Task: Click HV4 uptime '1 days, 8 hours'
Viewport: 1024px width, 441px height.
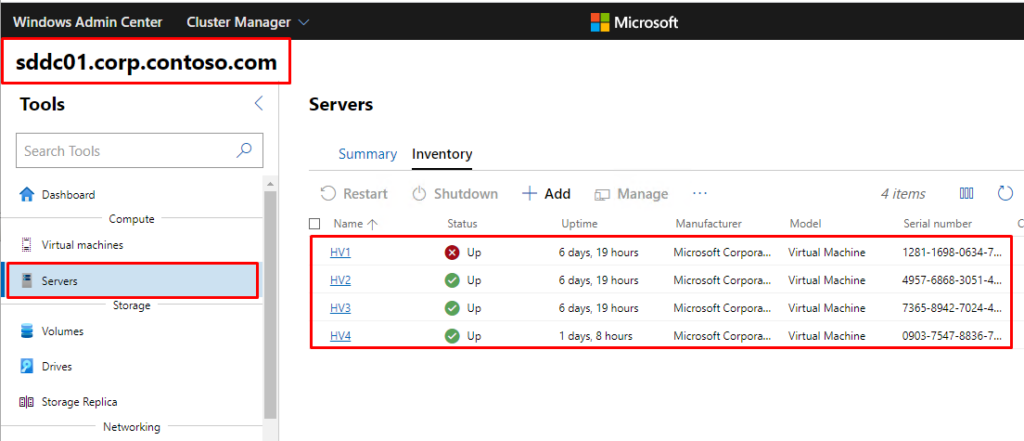Action: (x=595, y=336)
